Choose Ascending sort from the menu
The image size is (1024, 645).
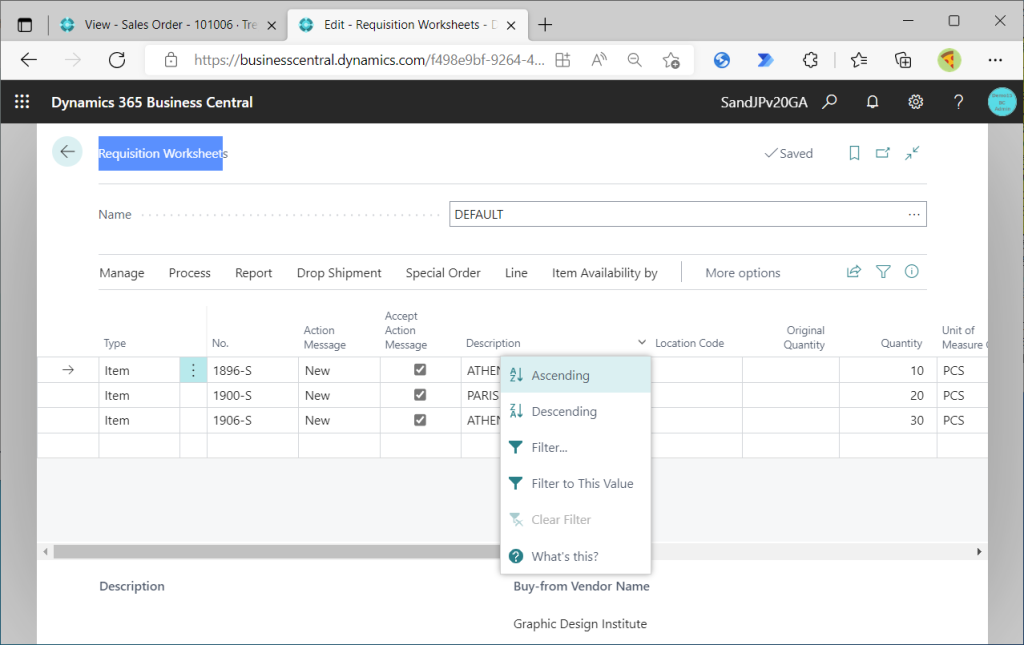pyautogui.click(x=575, y=375)
